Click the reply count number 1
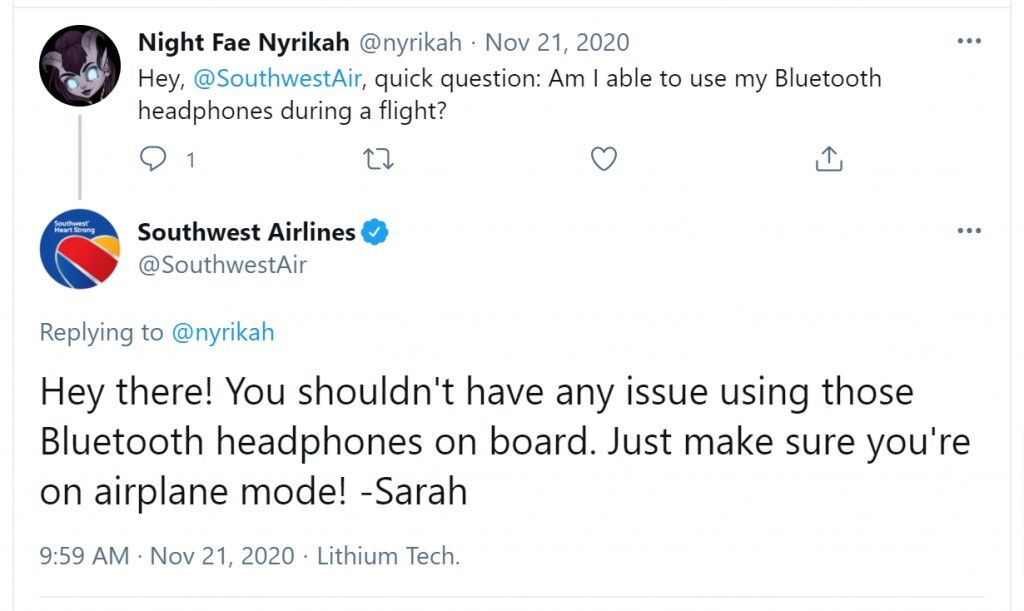The height and width of the screenshot is (611, 1024). (191, 159)
